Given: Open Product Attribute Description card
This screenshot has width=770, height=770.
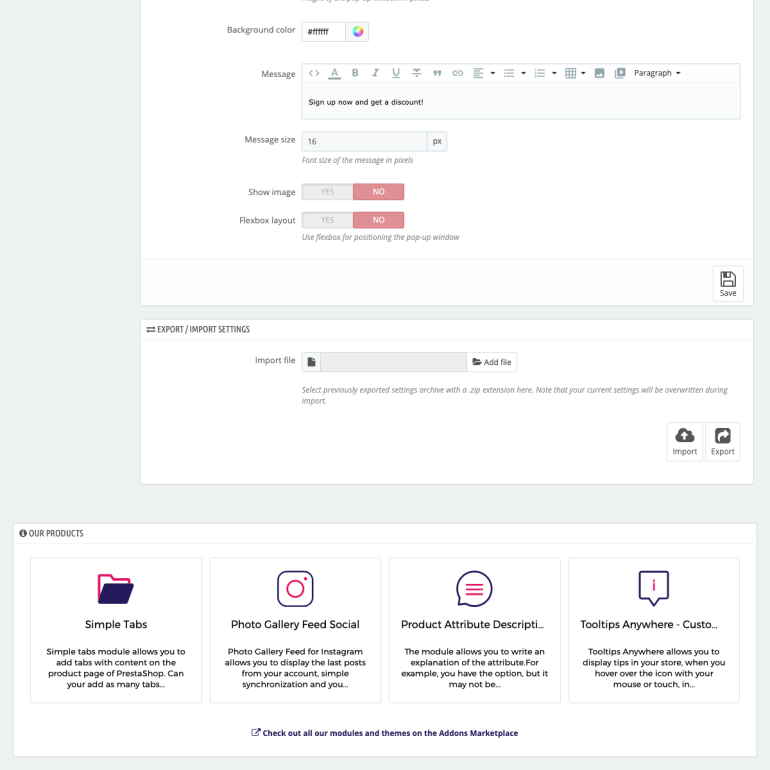Looking at the screenshot, I should (x=474, y=630).
